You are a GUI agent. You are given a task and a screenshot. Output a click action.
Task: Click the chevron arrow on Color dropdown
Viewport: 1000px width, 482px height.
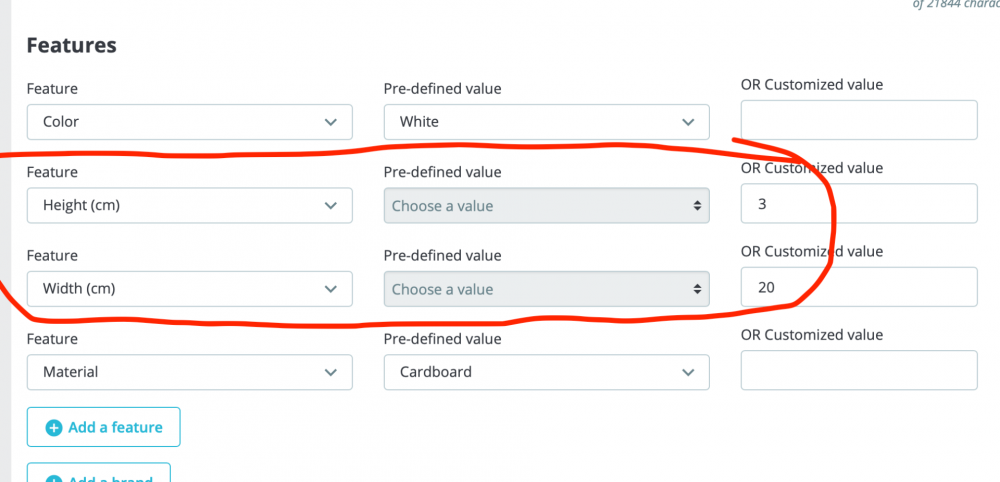tap(331, 122)
